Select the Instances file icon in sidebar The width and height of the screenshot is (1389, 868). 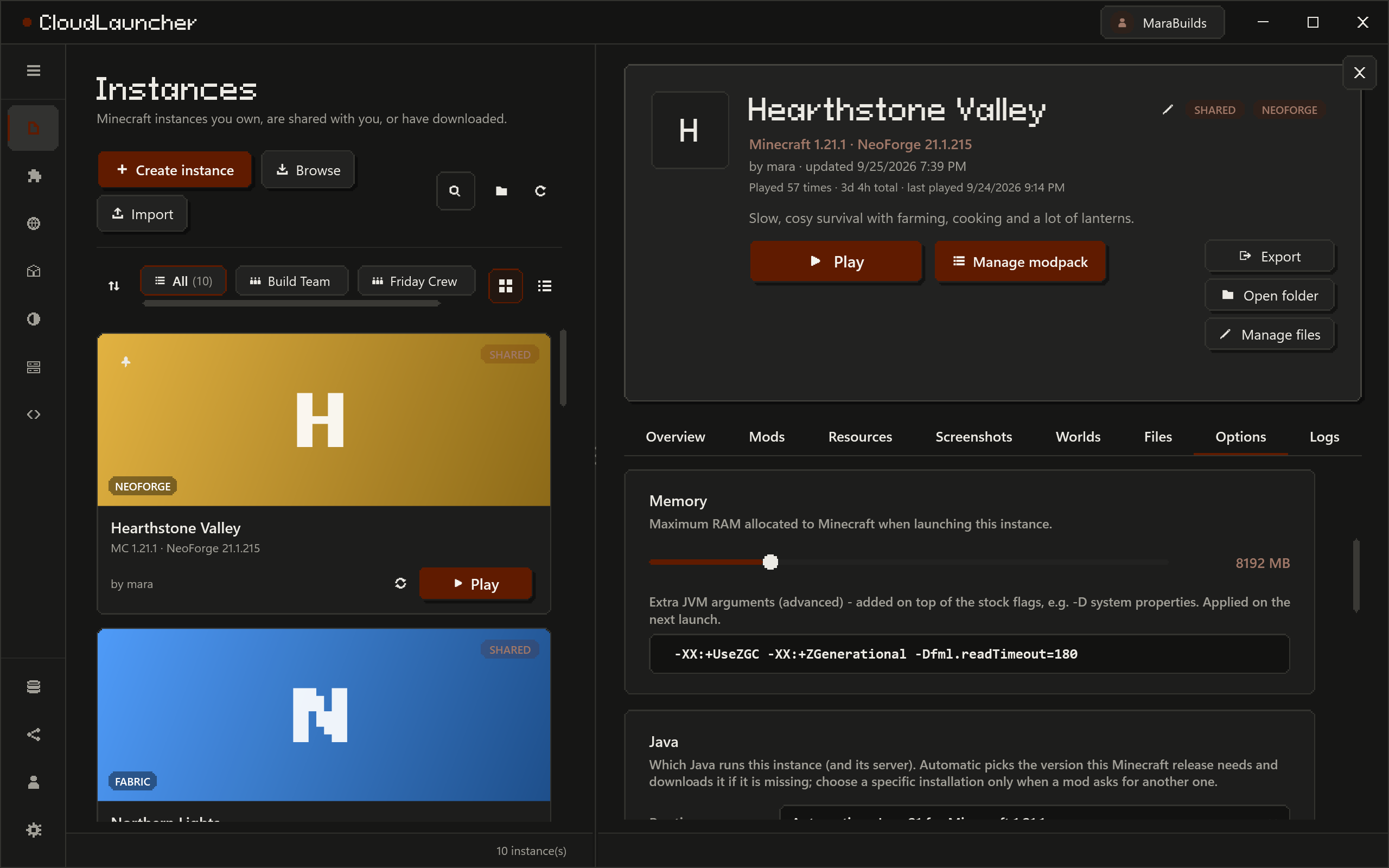pos(33,128)
